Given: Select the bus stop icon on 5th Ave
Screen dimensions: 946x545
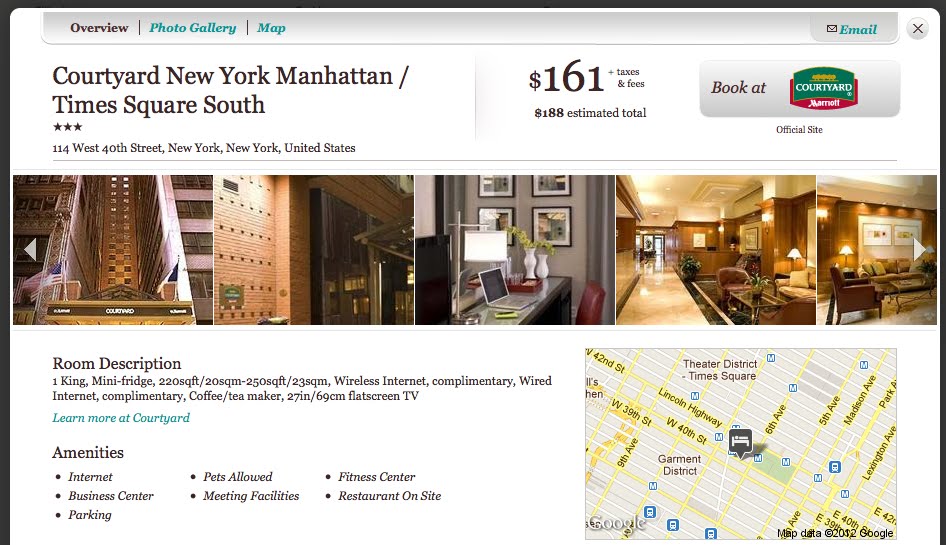Looking at the screenshot, I should coord(834,467).
